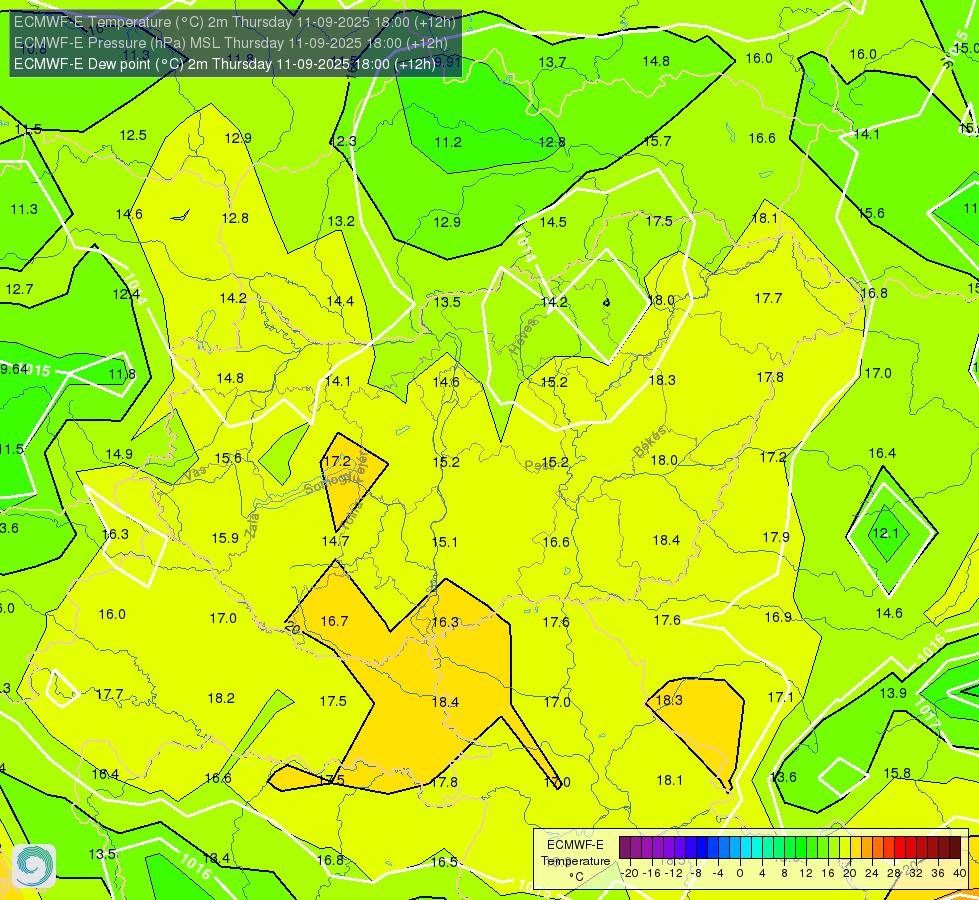Click the 17.9 temperature value
This screenshot has height=900, width=979.
click(776, 537)
